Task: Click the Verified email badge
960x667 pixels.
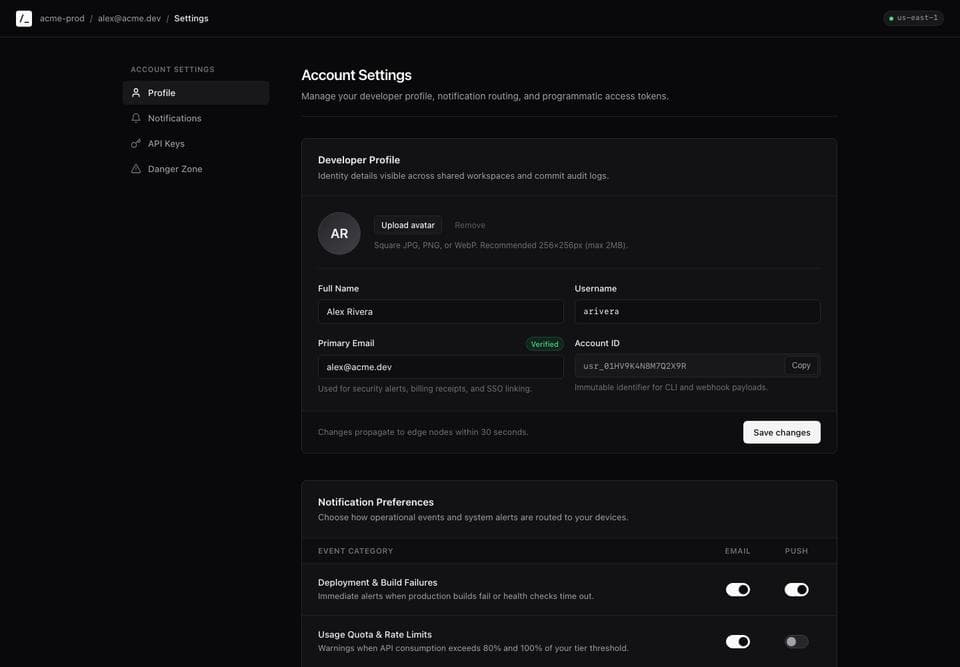Action: [x=544, y=344]
